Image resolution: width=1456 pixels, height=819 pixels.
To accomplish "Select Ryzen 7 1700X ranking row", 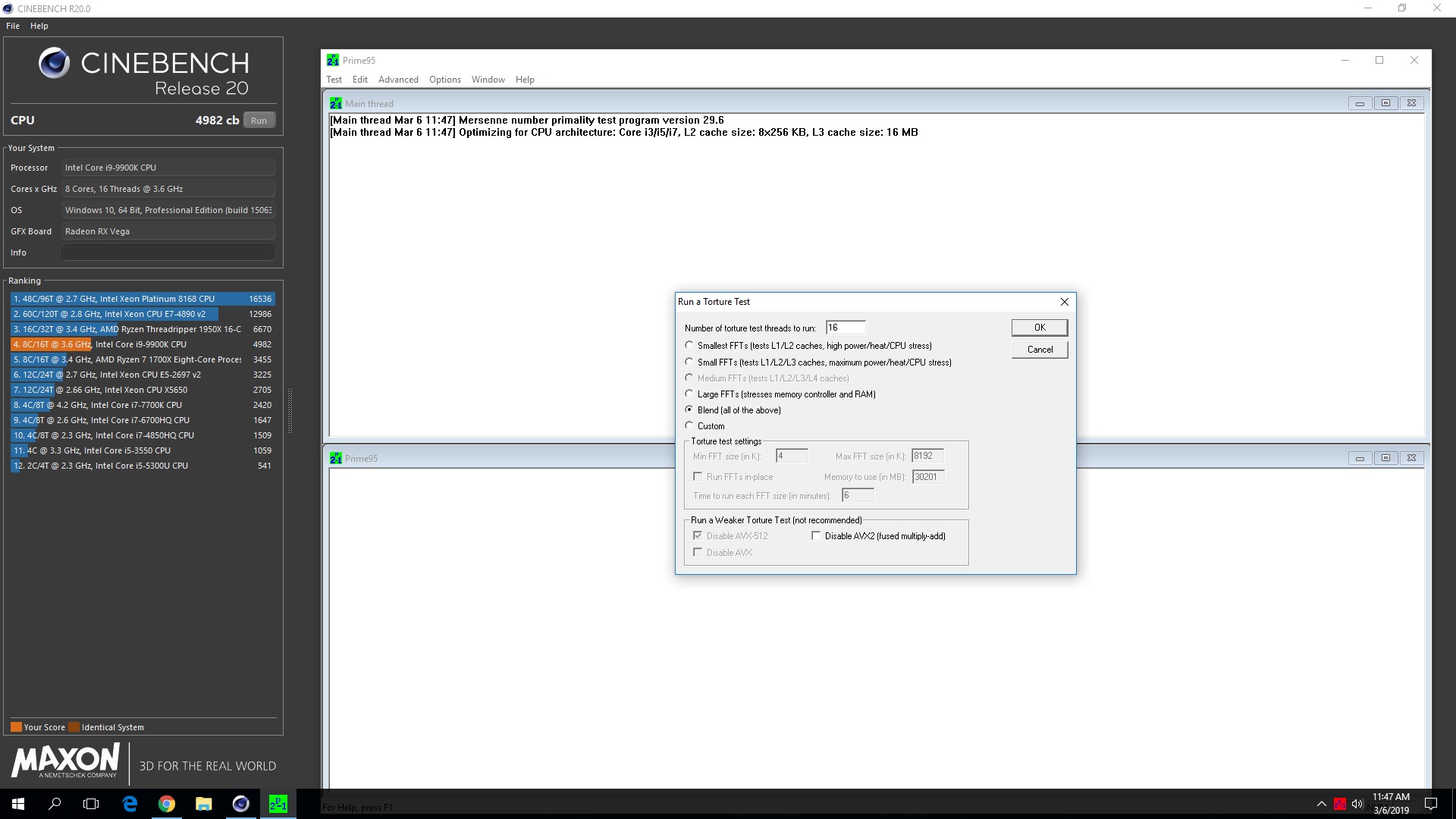I will pos(143,359).
